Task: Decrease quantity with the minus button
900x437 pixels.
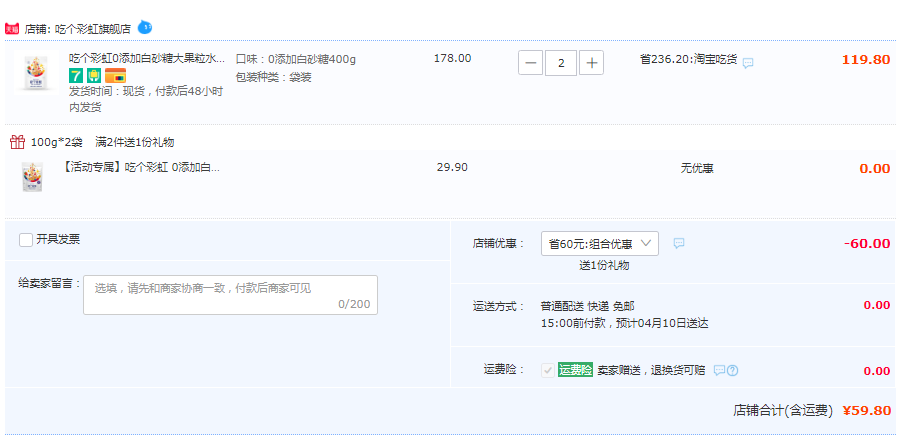Action: [x=530, y=63]
